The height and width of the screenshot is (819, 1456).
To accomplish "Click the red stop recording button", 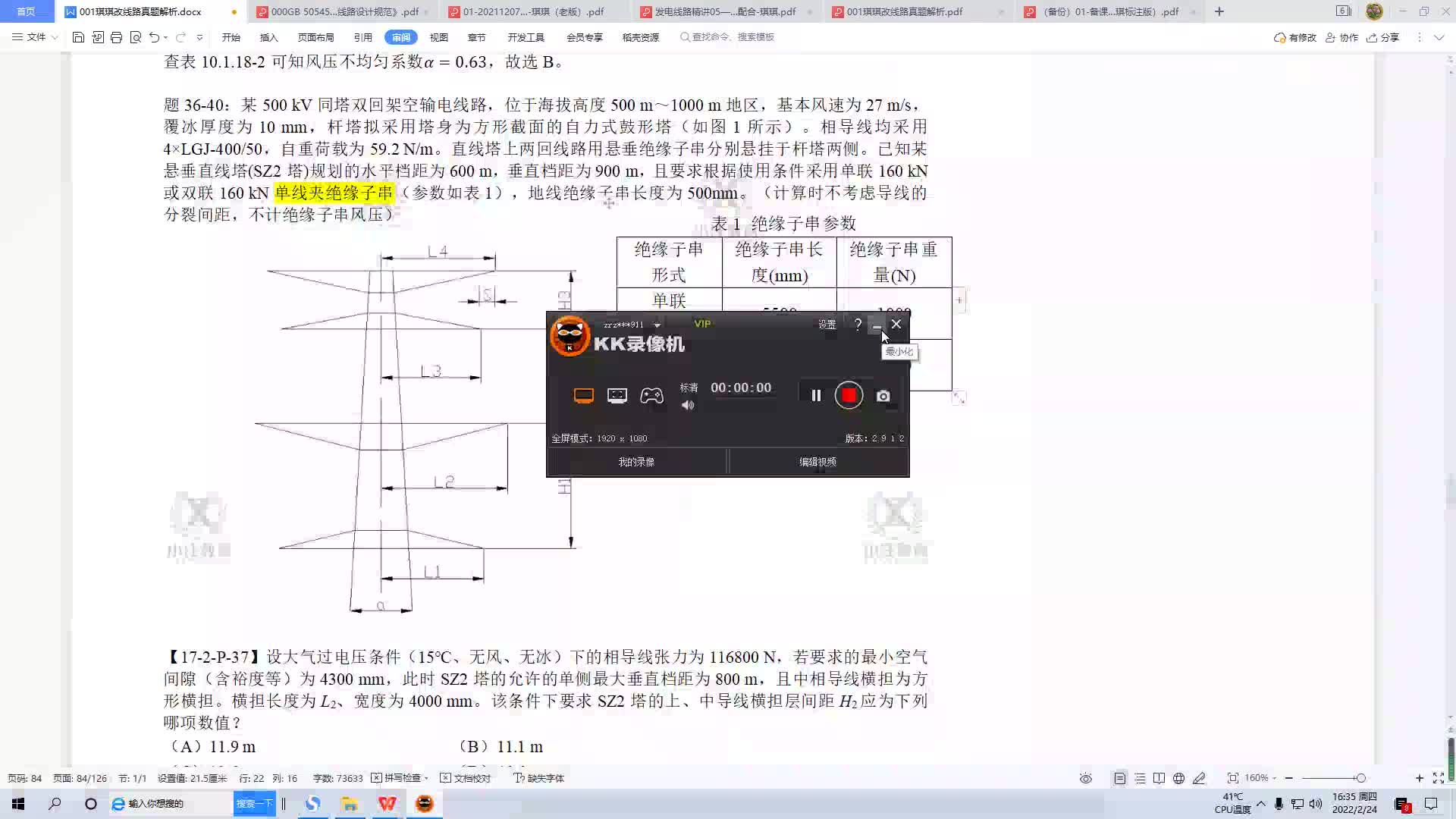I will pos(849,395).
